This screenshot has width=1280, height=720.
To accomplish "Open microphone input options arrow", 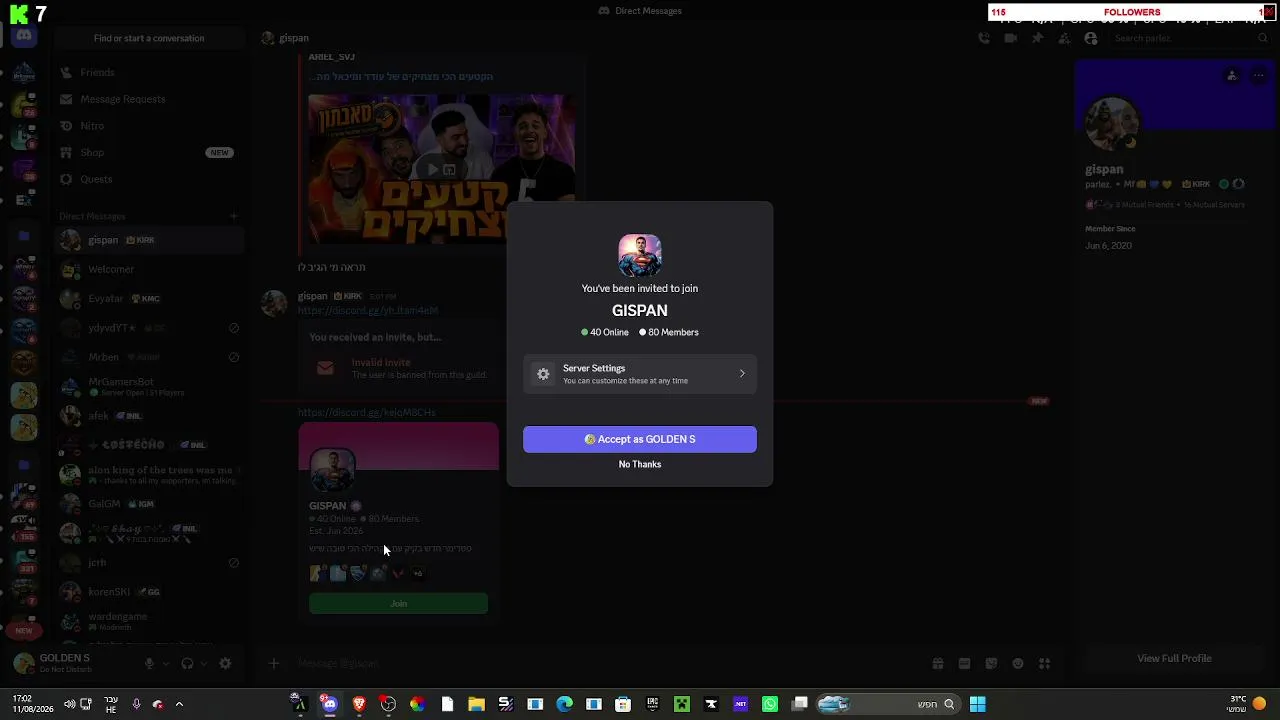I will click(x=166, y=663).
